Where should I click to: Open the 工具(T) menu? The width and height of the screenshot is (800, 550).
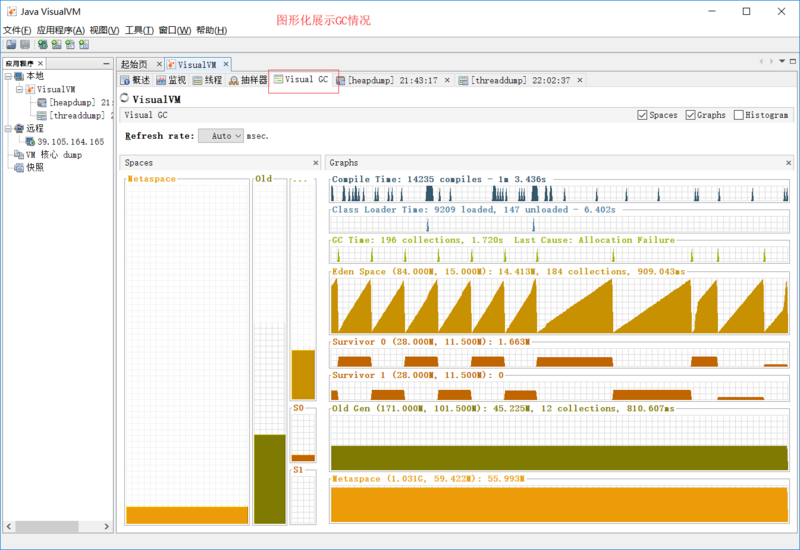click(139, 31)
